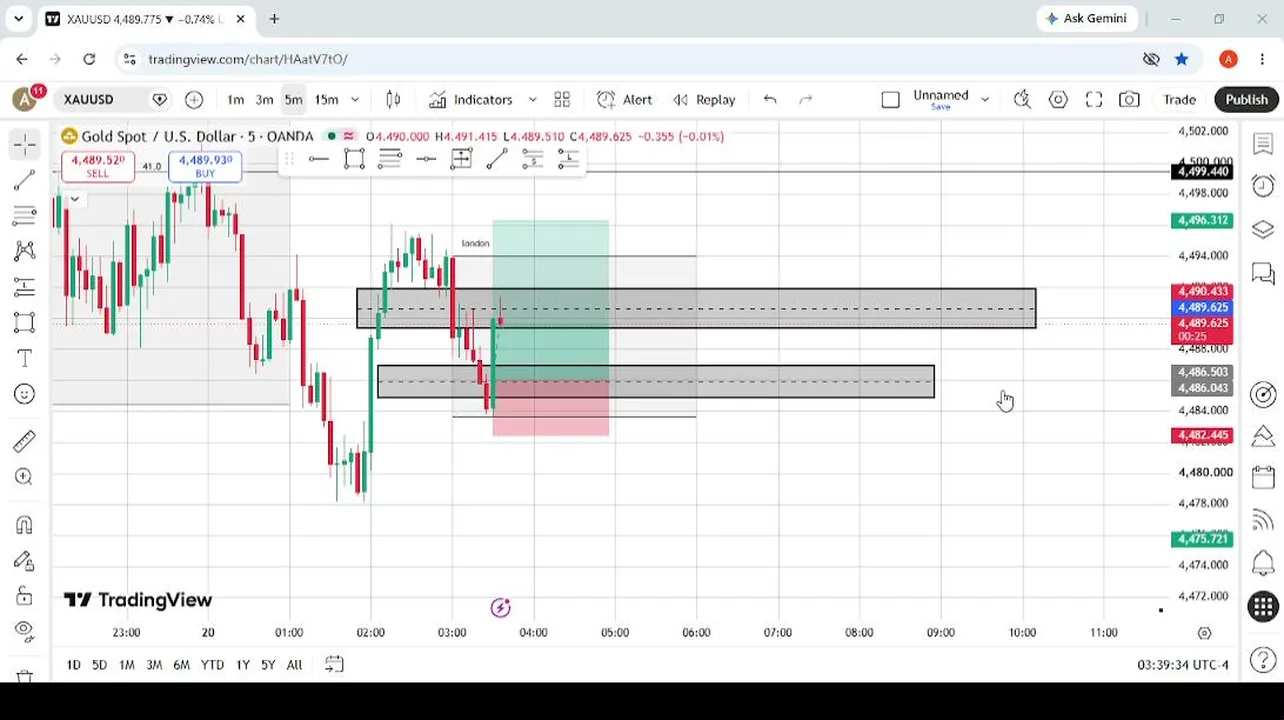Viewport: 1284px width, 720px height.
Task: Publish the chart idea
Action: (1246, 99)
